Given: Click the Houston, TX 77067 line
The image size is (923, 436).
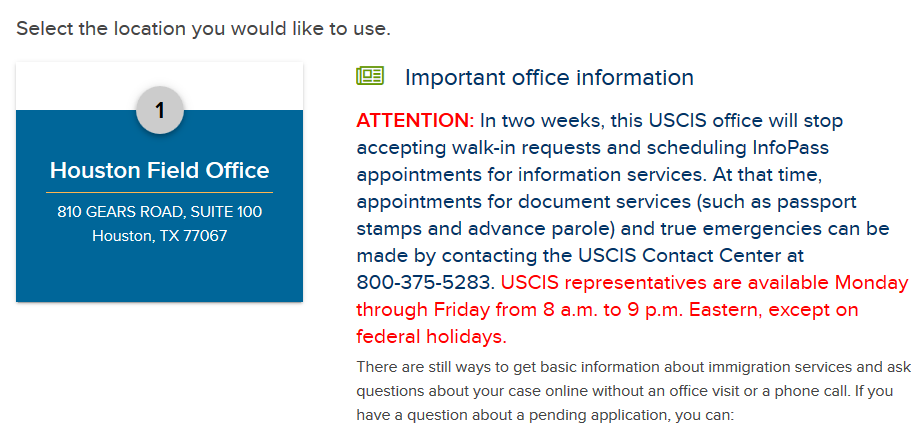Looking at the screenshot, I should [x=160, y=236].
